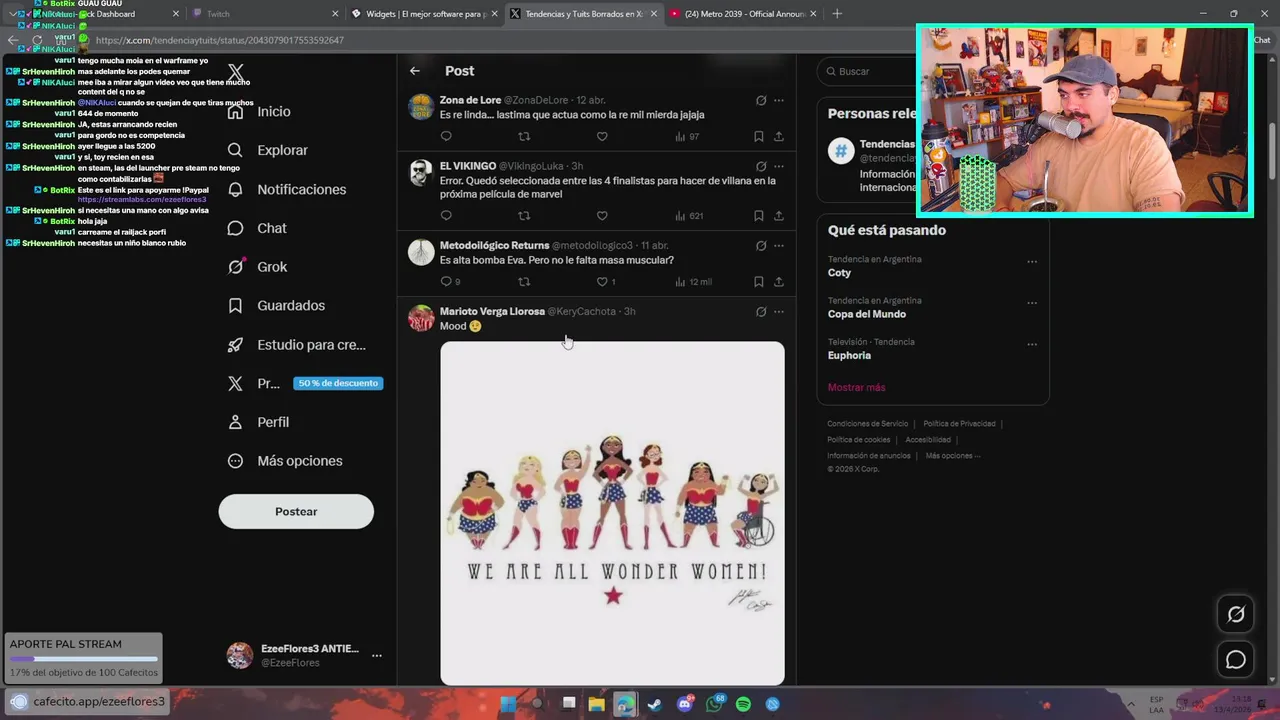1280x720 pixels.
Task: Bookmark EL VIKINGO's tweet
Action: tap(759, 215)
